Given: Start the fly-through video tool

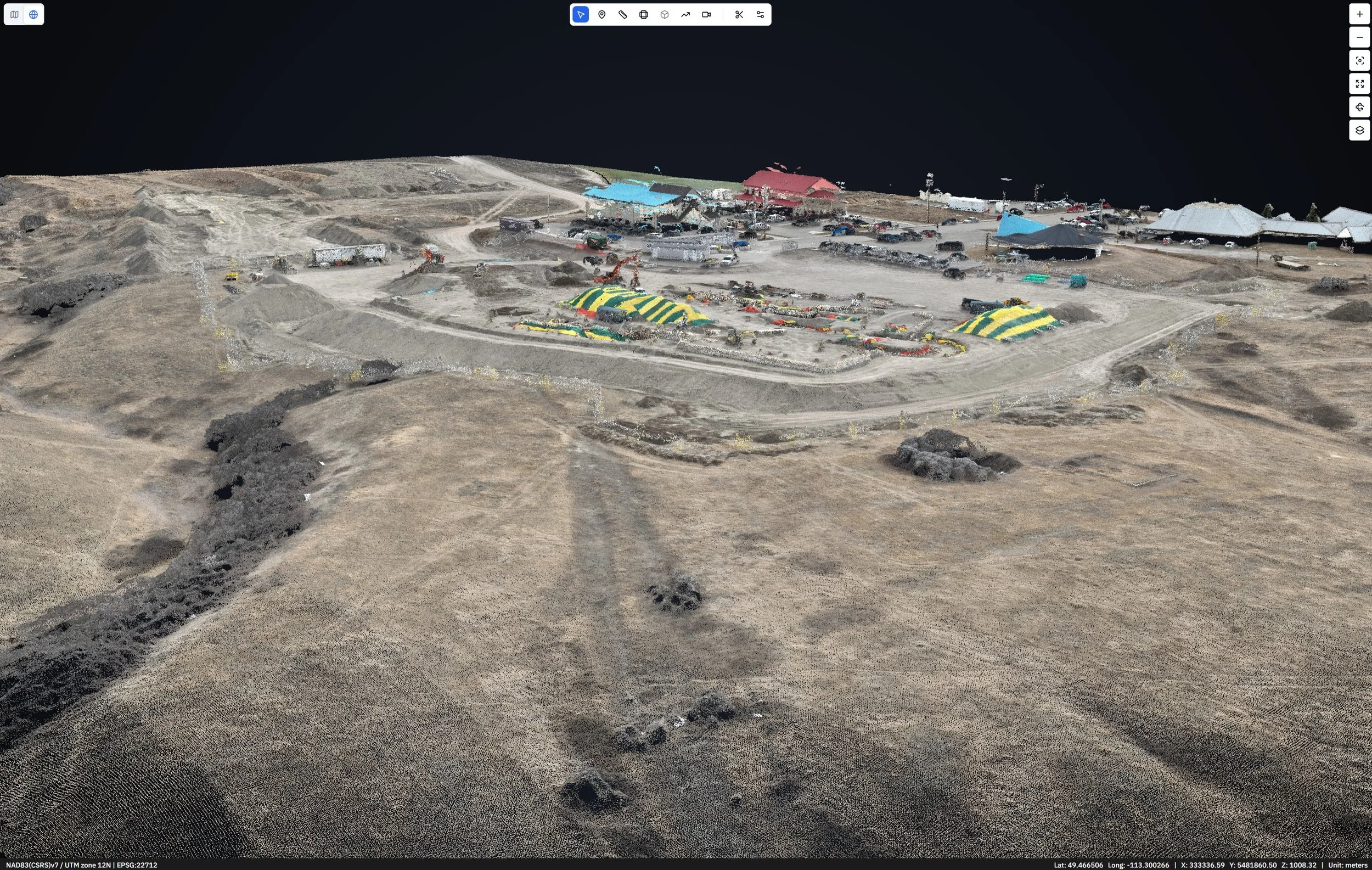Looking at the screenshot, I should coord(706,14).
